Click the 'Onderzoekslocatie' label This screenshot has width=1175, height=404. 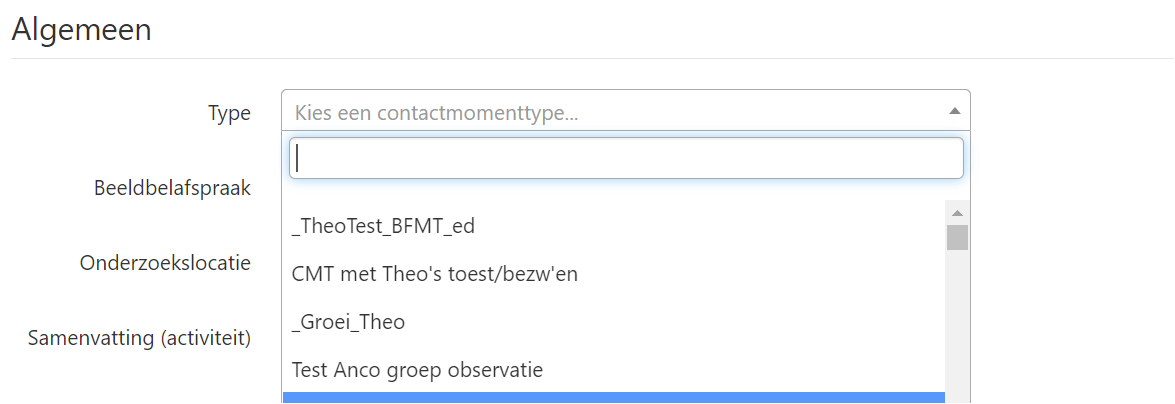[x=165, y=263]
